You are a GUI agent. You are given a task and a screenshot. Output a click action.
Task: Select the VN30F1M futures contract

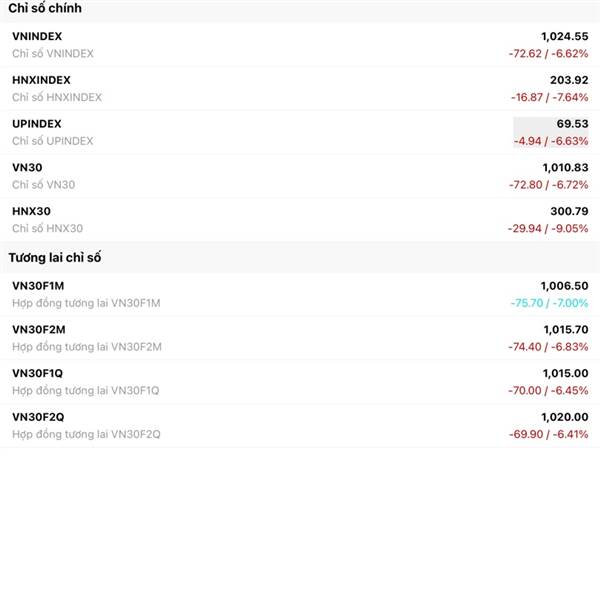click(300, 294)
